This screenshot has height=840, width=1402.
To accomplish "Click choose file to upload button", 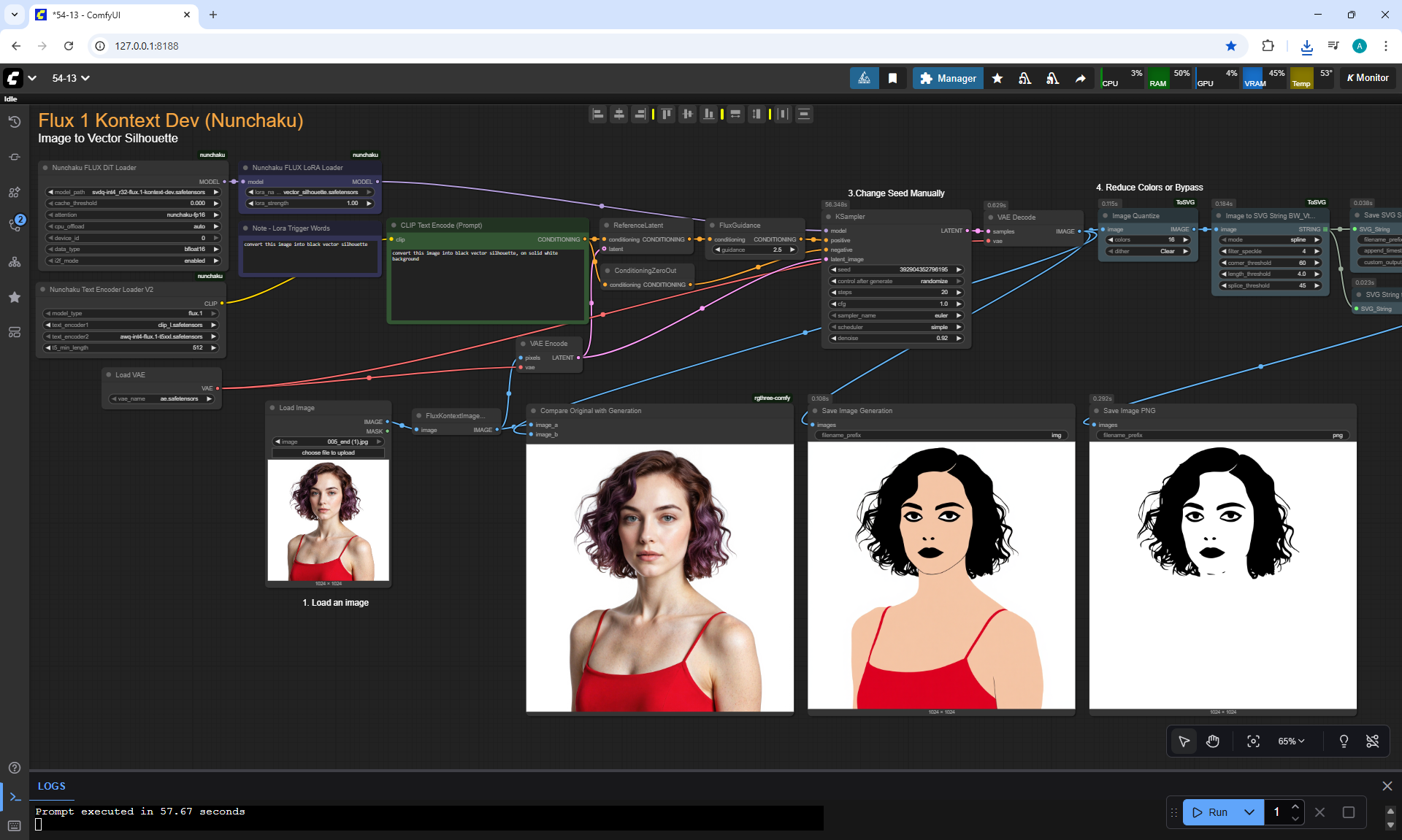I will tap(328, 453).
